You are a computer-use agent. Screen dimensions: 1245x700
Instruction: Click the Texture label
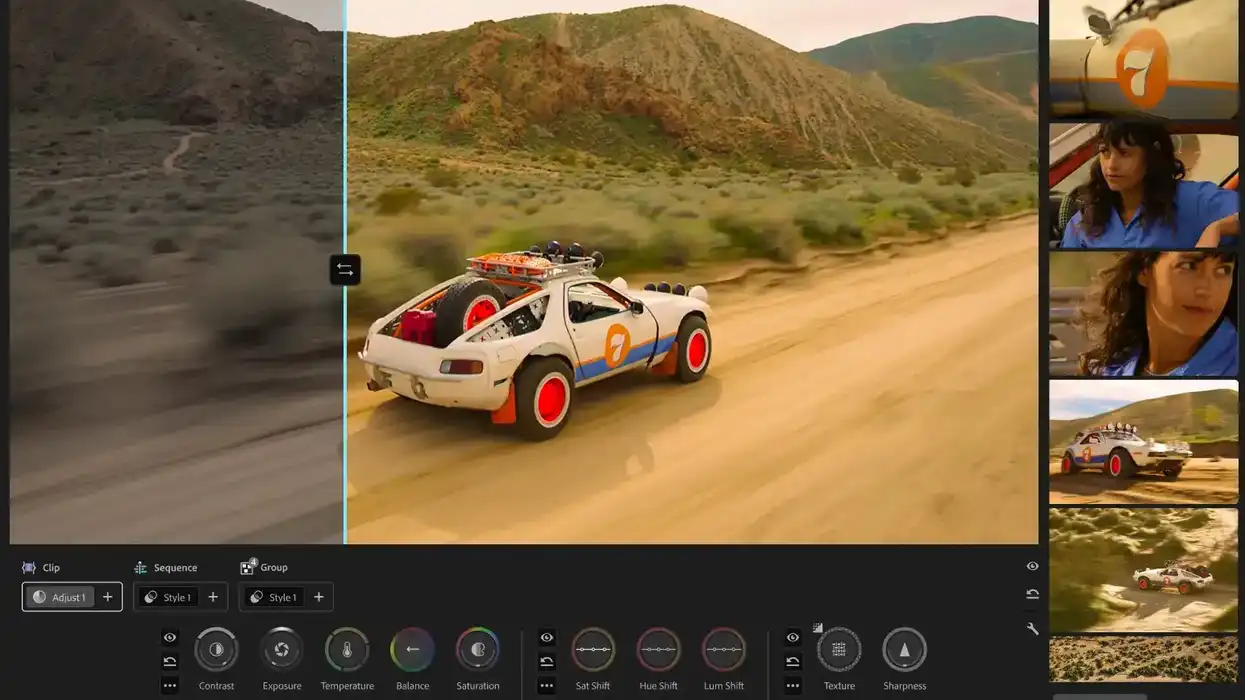[x=839, y=686]
